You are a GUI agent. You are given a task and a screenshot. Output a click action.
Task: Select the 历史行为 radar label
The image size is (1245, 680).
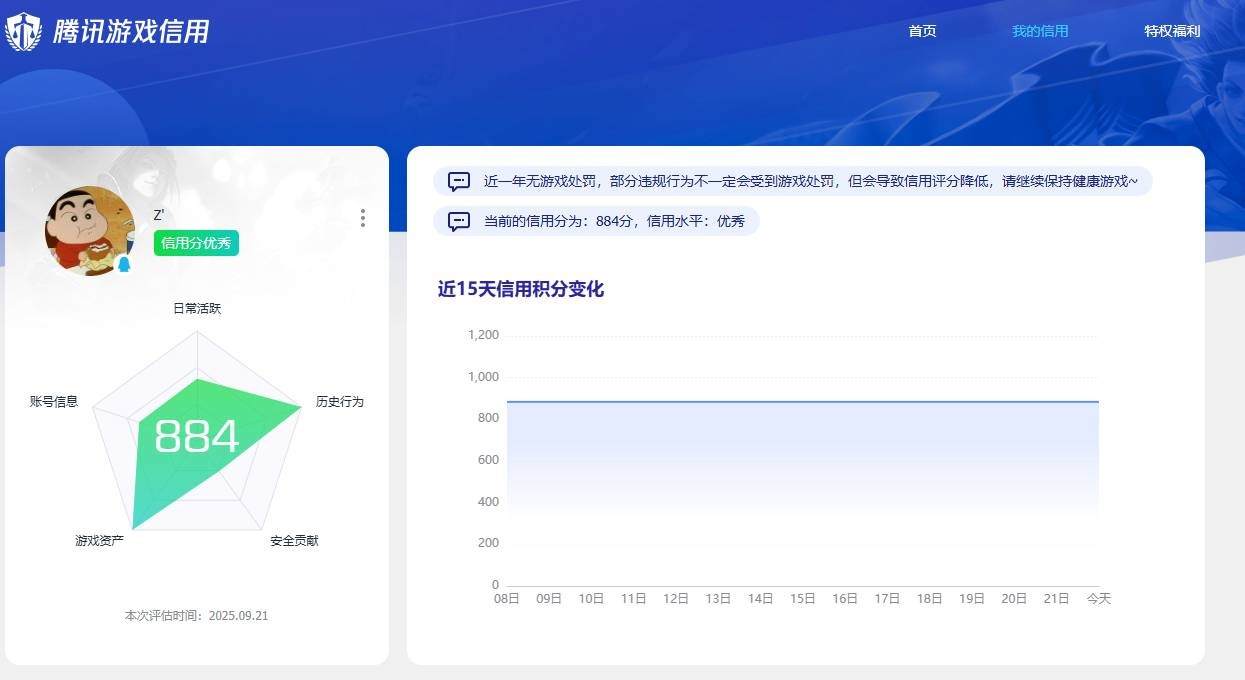click(340, 402)
